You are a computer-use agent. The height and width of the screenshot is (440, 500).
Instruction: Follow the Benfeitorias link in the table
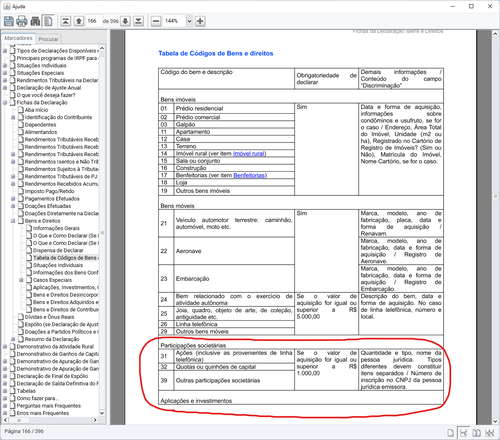[249, 175]
